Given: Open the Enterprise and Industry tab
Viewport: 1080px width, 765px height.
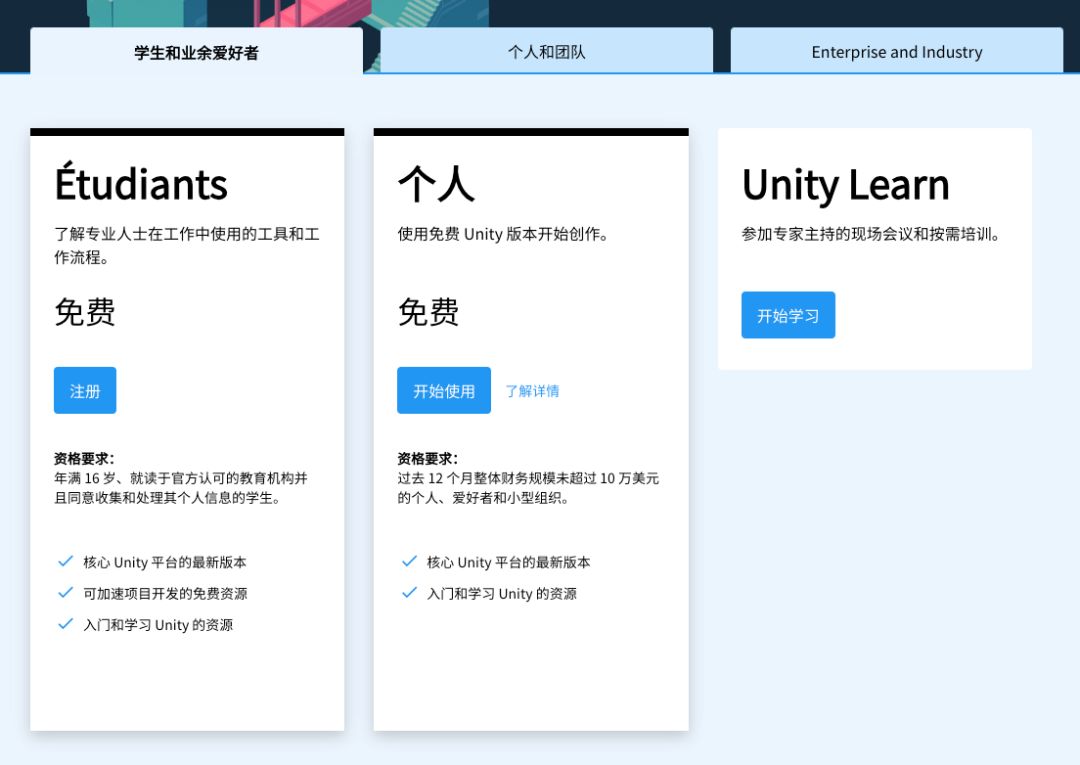Looking at the screenshot, I should coord(897,50).
